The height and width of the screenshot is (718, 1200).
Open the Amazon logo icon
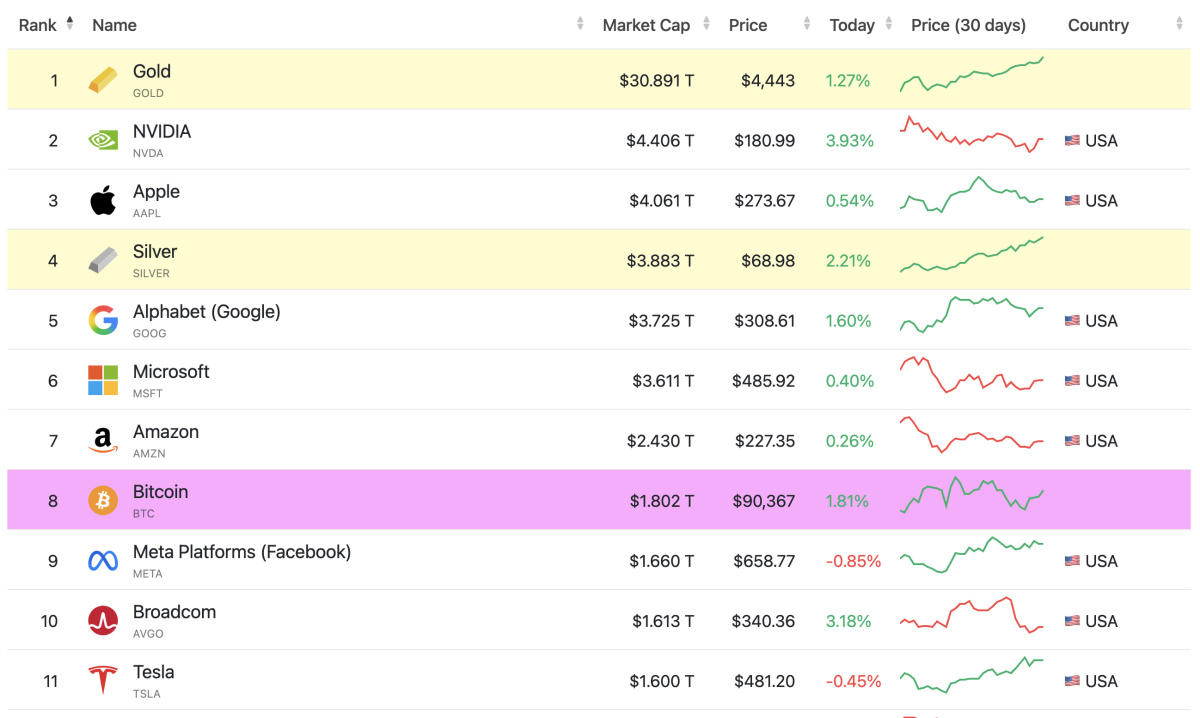point(102,441)
